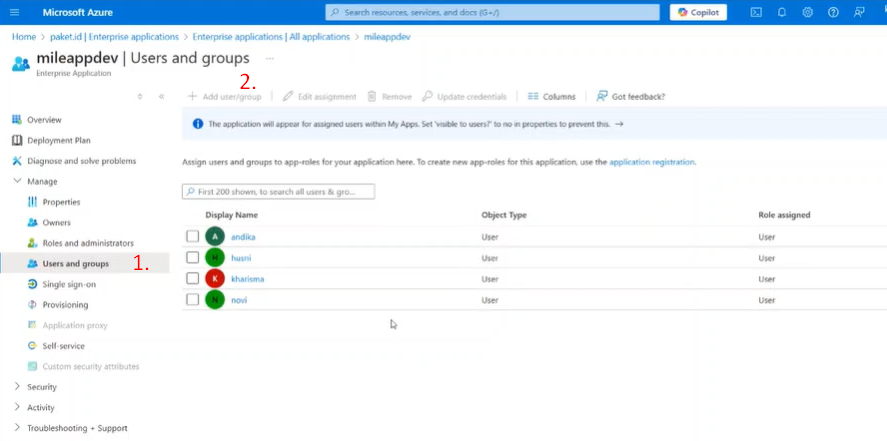
Task: Click husni's avatar icon
Action: [x=215, y=257]
